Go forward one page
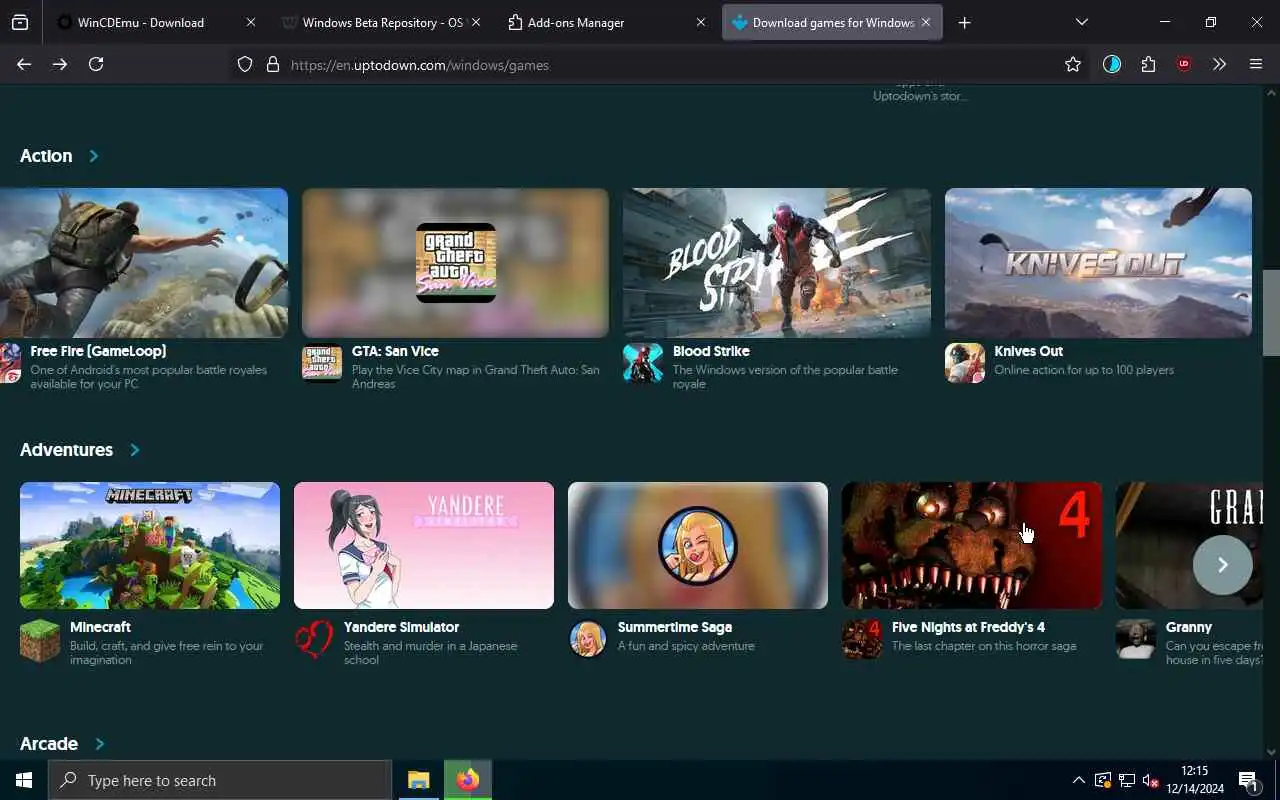 (60, 64)
